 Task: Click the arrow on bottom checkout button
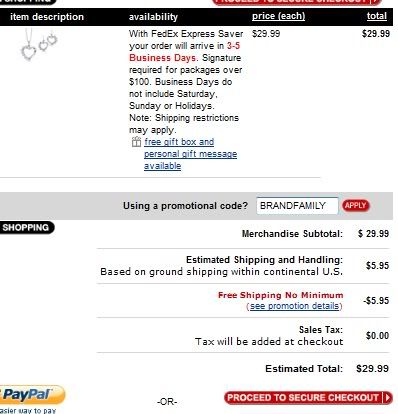tap(387, 398)
